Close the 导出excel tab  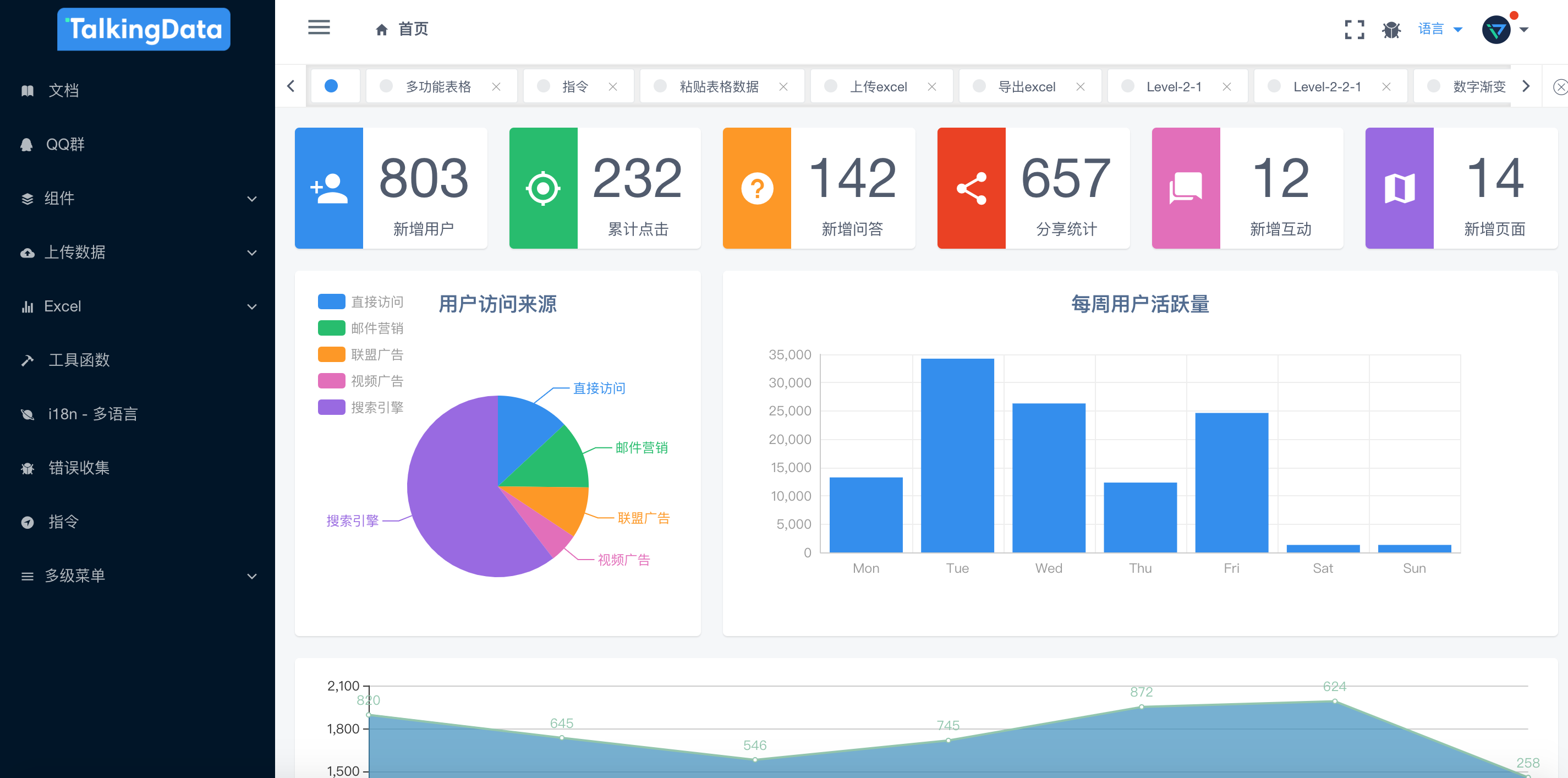click(1081, 86)
